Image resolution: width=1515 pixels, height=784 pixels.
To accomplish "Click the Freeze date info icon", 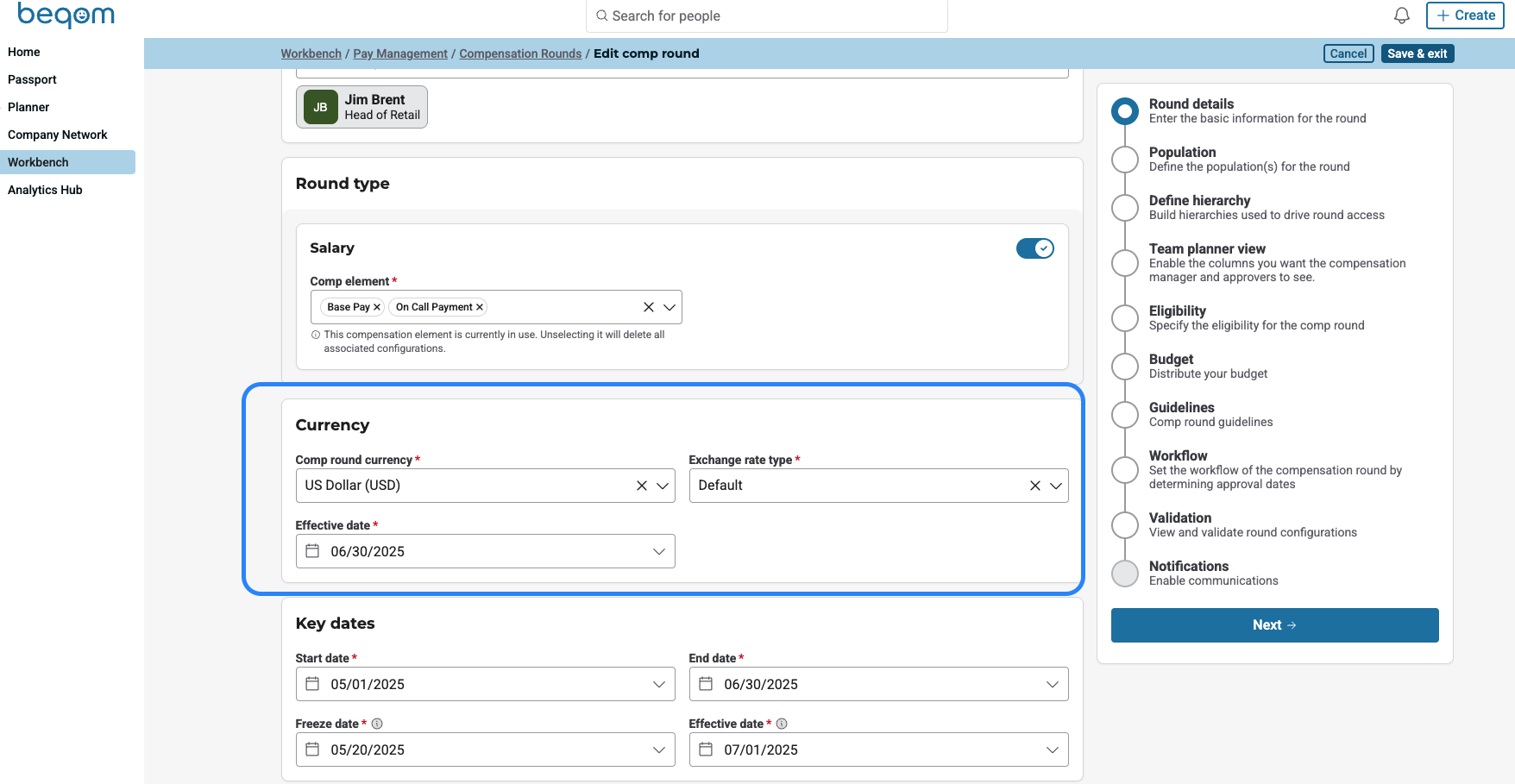I will 377,724.
